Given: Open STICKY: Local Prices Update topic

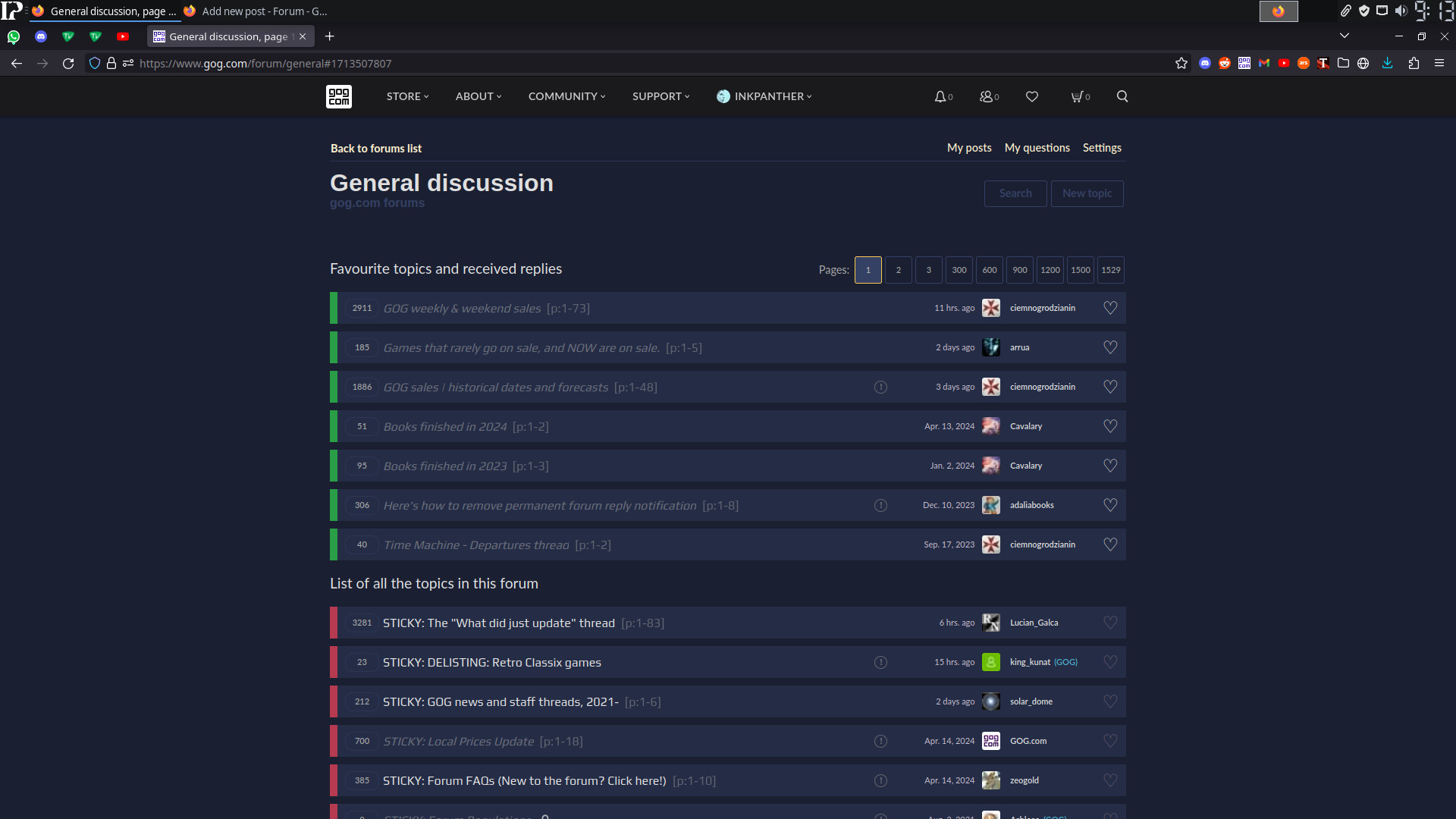Looking at the screenshot, I should tap(458, 742).
